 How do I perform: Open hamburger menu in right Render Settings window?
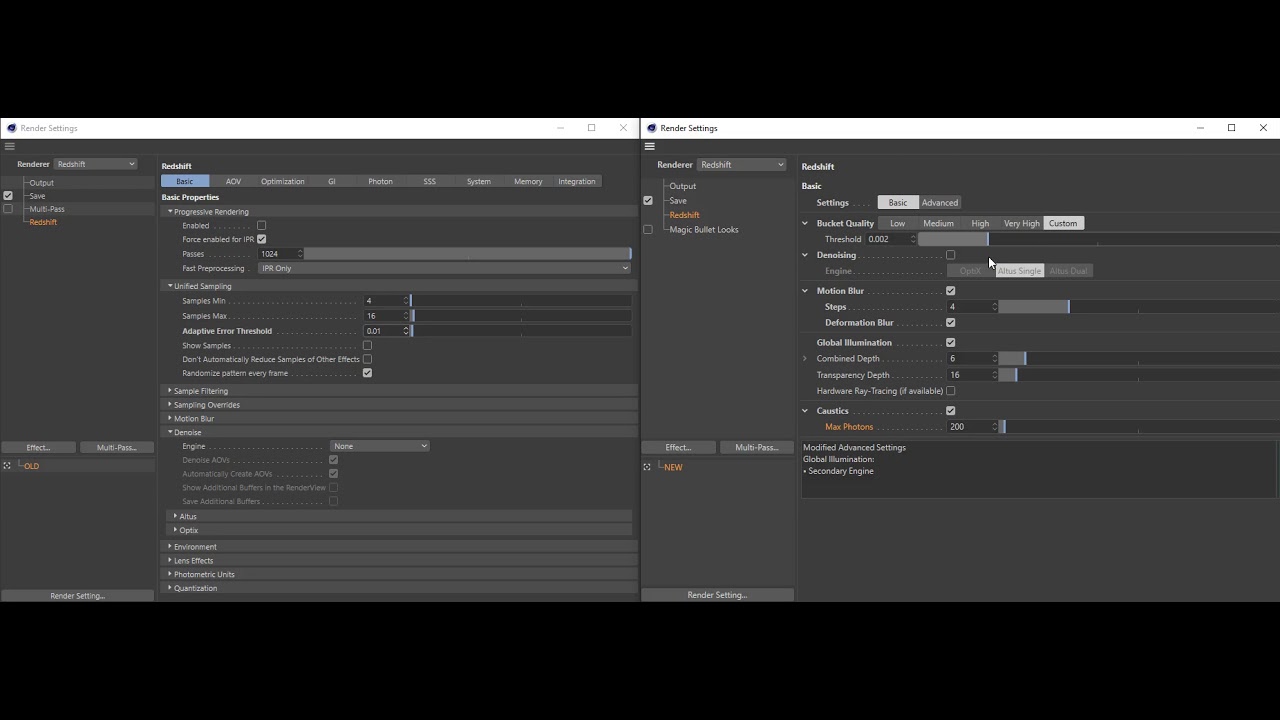(649, 146)
